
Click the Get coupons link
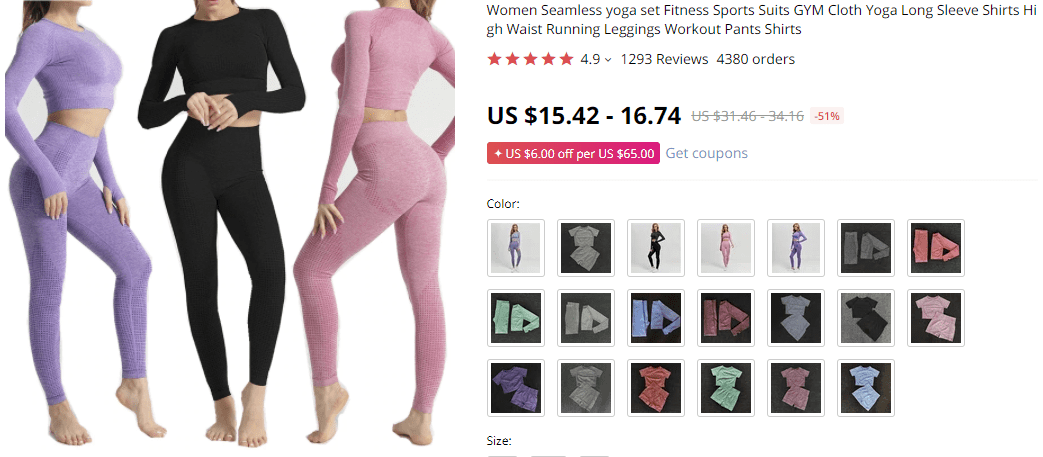(706, 153)
